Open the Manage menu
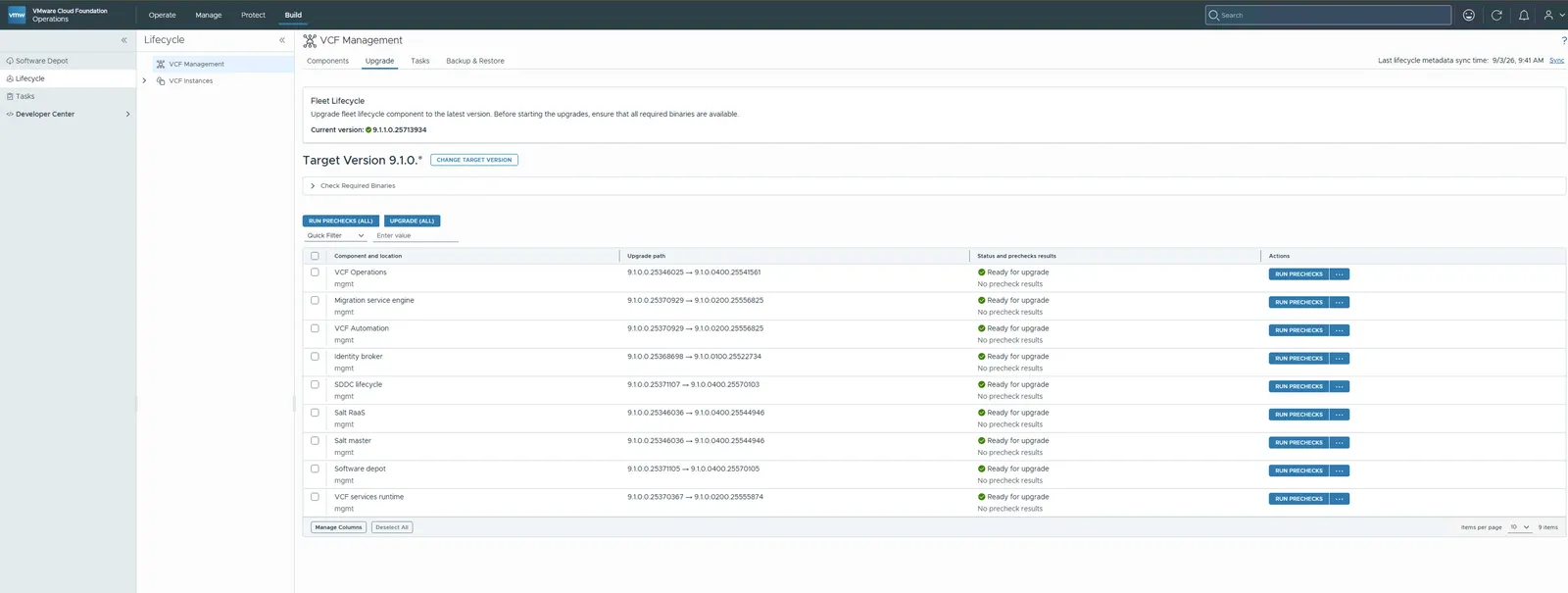The image size is (1568, 593). coord(209,15)
